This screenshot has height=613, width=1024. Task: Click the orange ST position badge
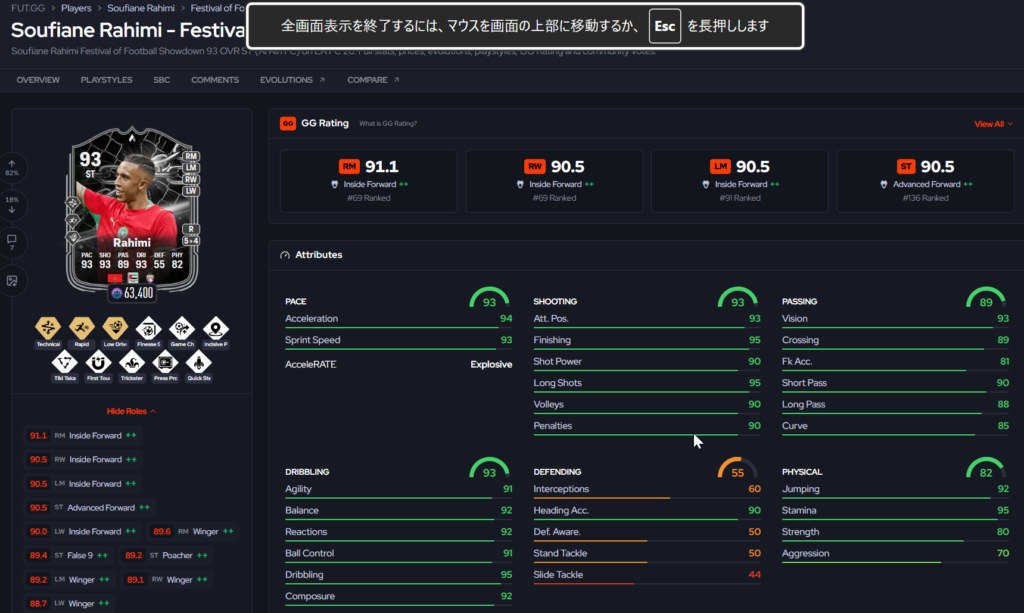(906, 166)
